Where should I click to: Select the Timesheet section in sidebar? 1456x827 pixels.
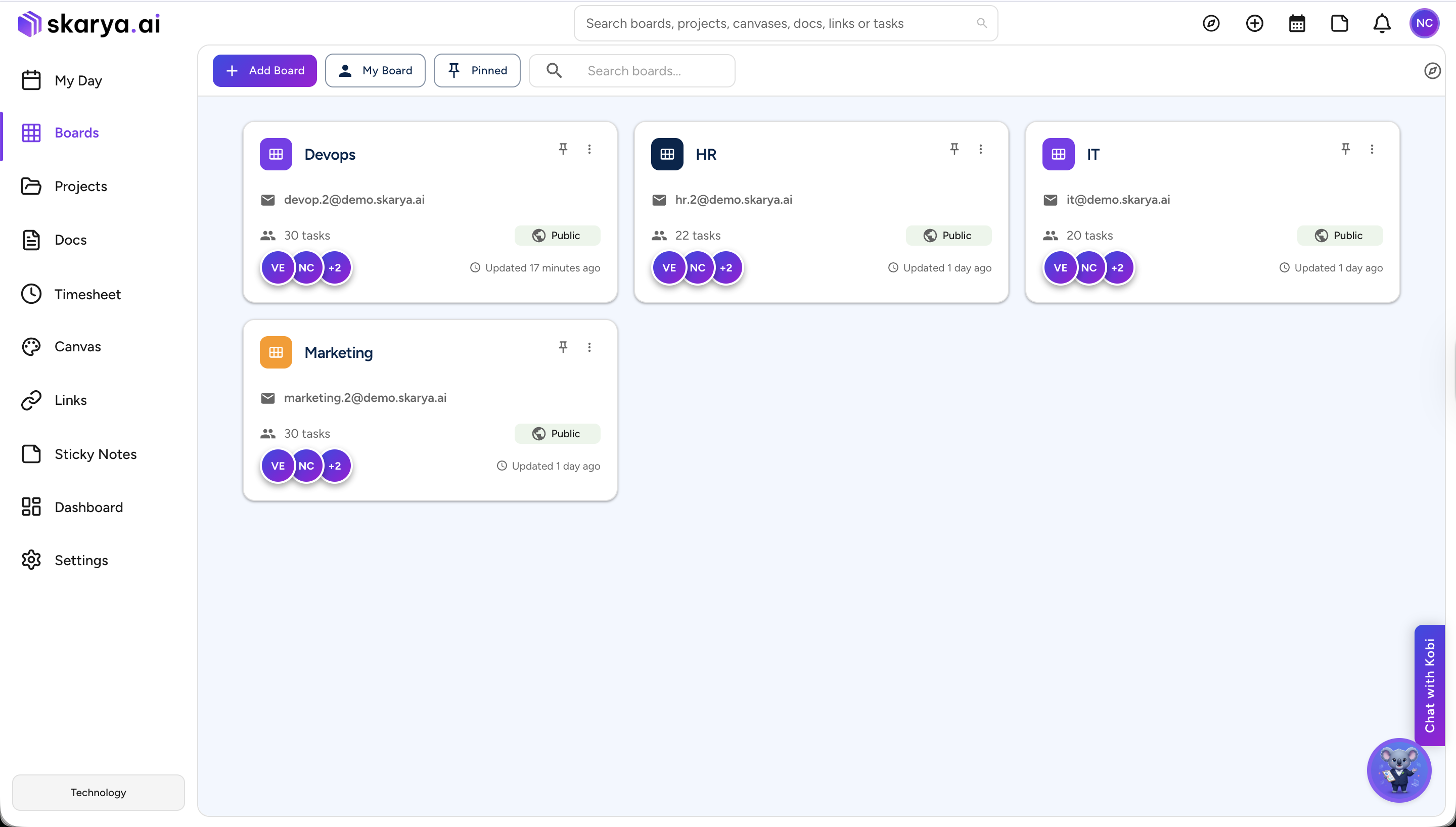[x=88, y=294]
